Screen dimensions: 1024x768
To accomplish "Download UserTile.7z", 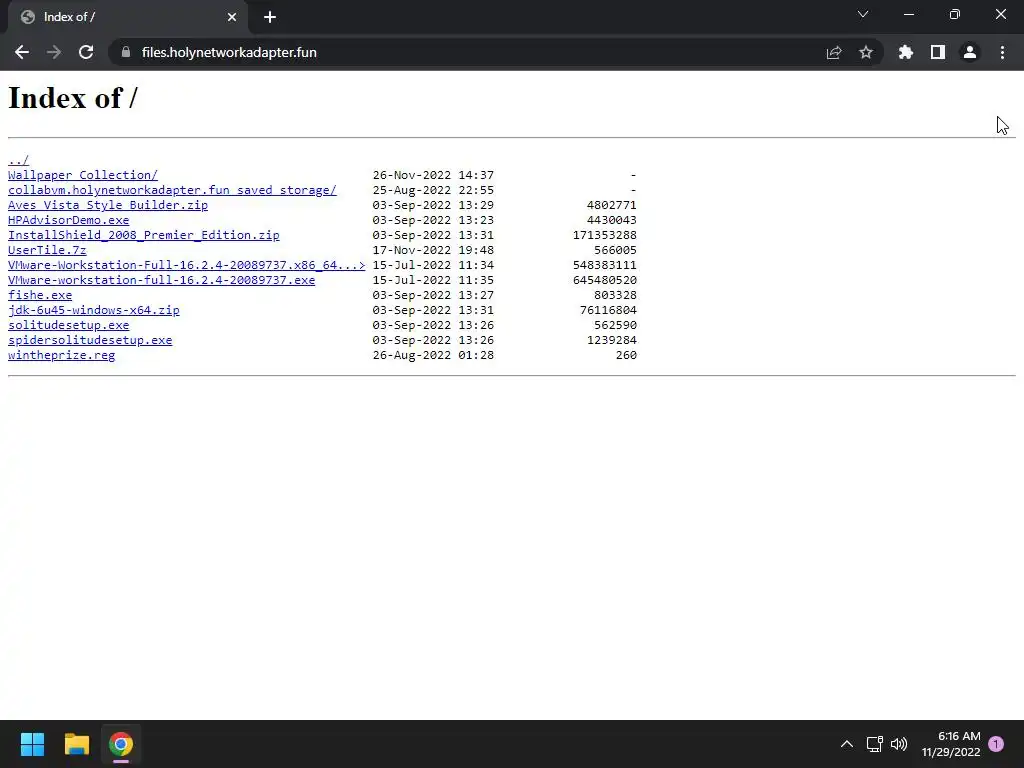I will [x=47, y=250].
